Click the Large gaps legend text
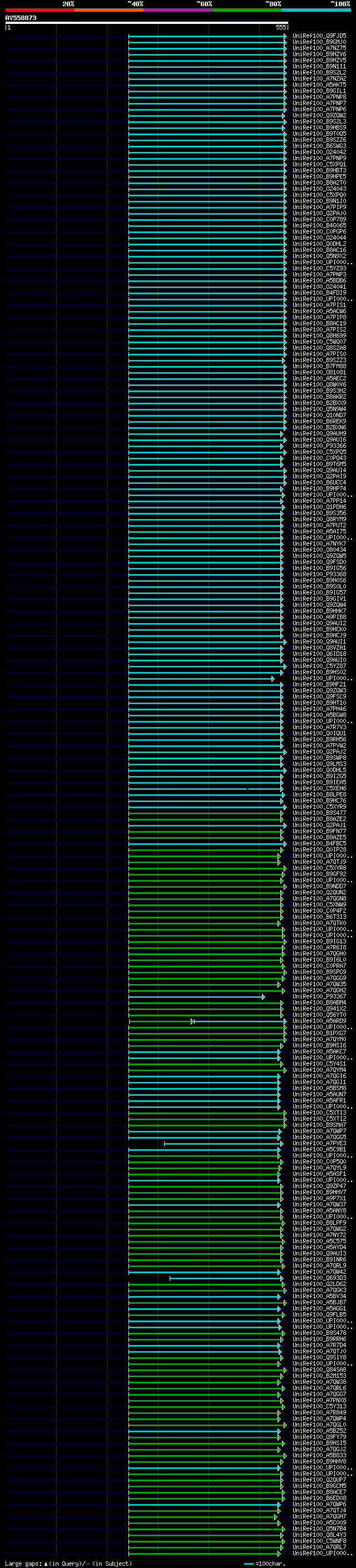 (x=68, y=1563)
